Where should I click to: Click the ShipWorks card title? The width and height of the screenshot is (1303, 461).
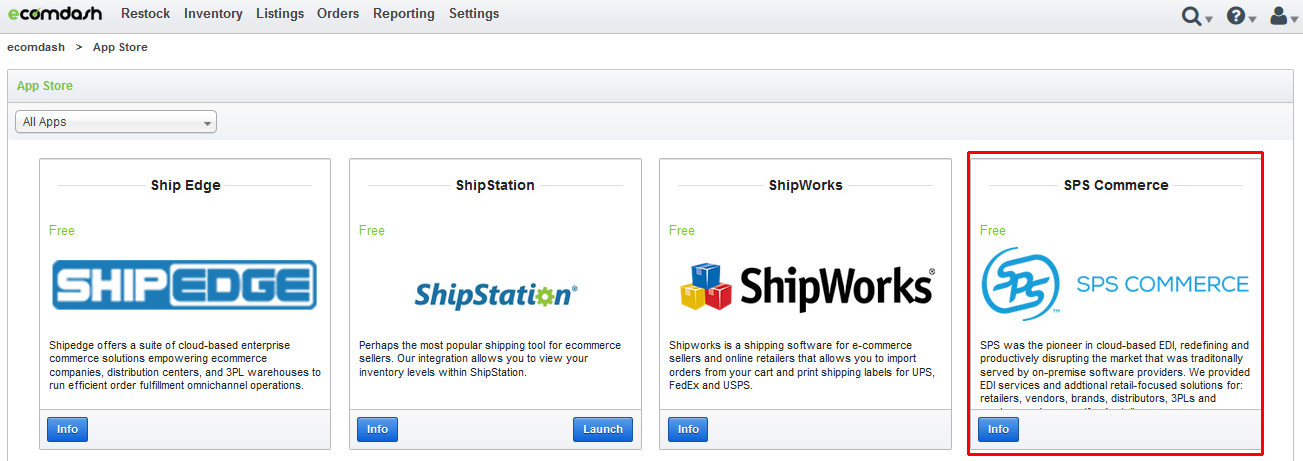pyautogui.click(x=806, y=185)
